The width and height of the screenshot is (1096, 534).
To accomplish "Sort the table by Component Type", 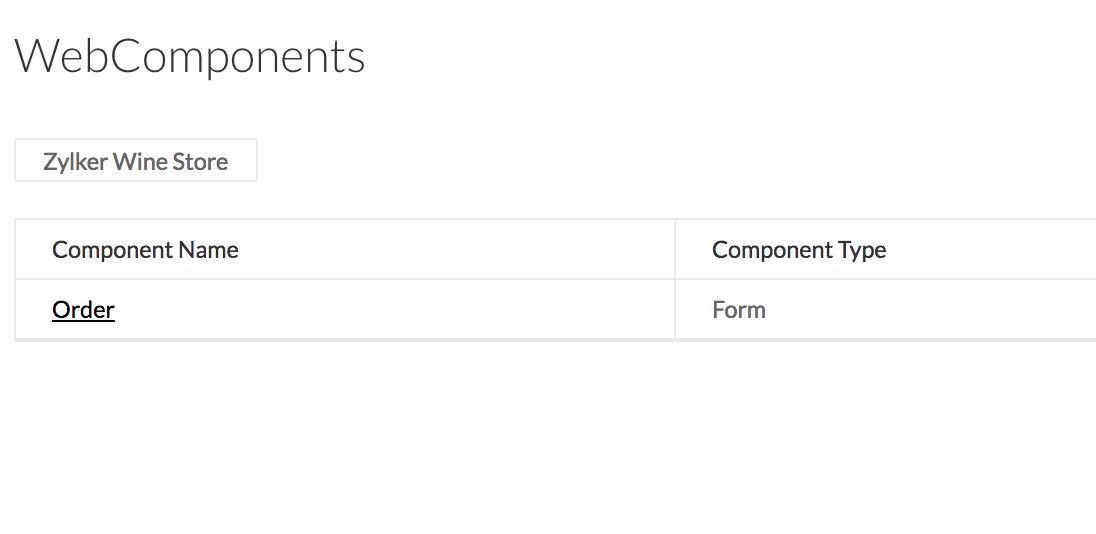I will 799,250.
